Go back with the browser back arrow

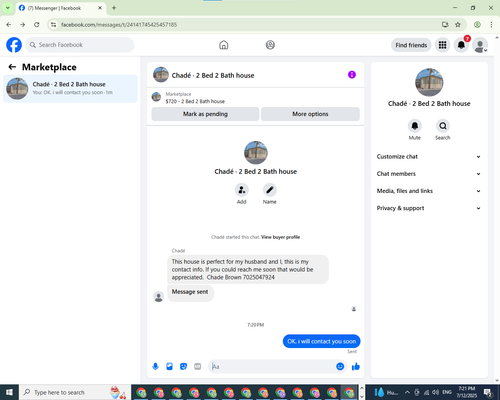(9, 25)
